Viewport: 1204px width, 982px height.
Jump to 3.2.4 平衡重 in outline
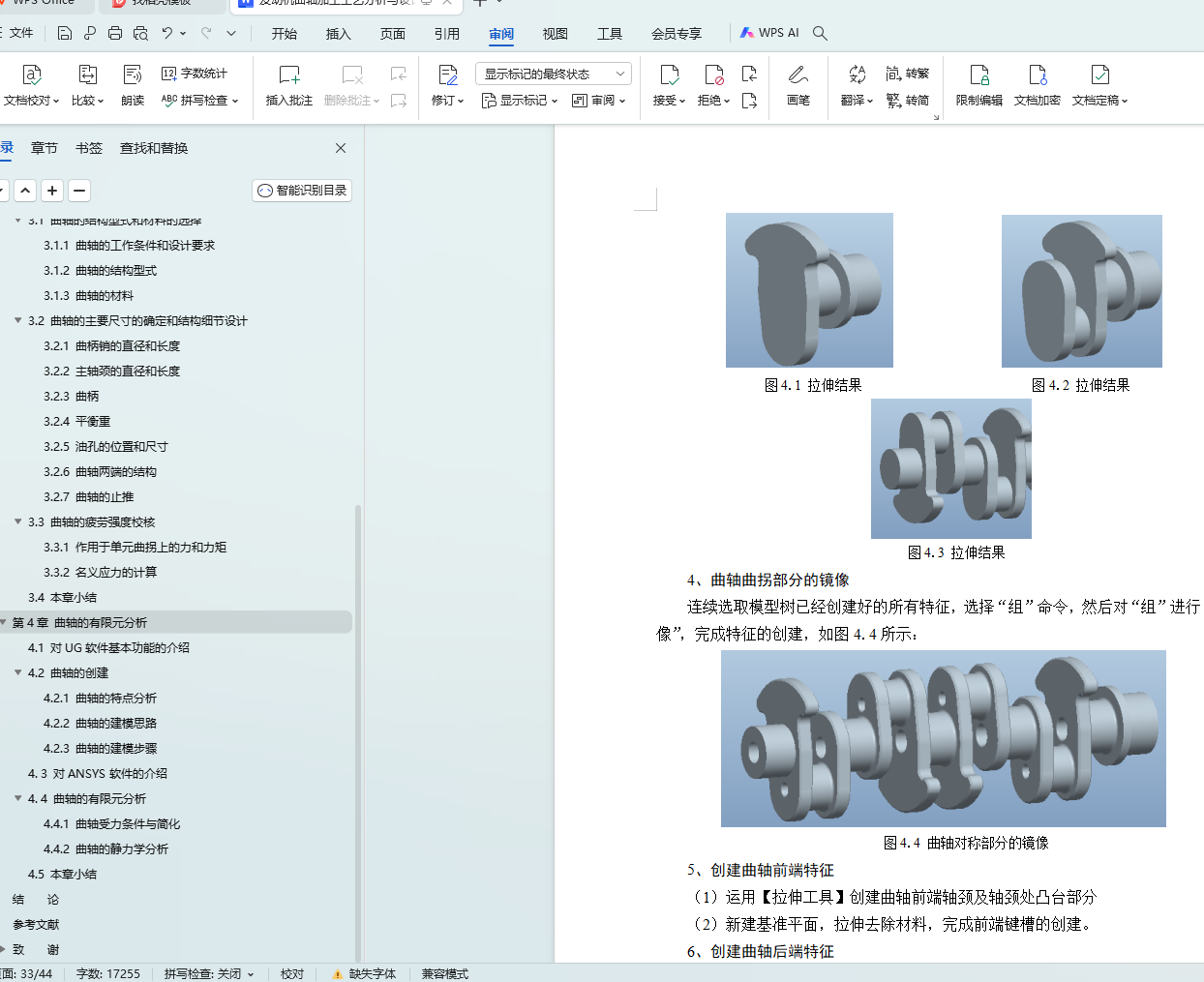click(77, 422)
